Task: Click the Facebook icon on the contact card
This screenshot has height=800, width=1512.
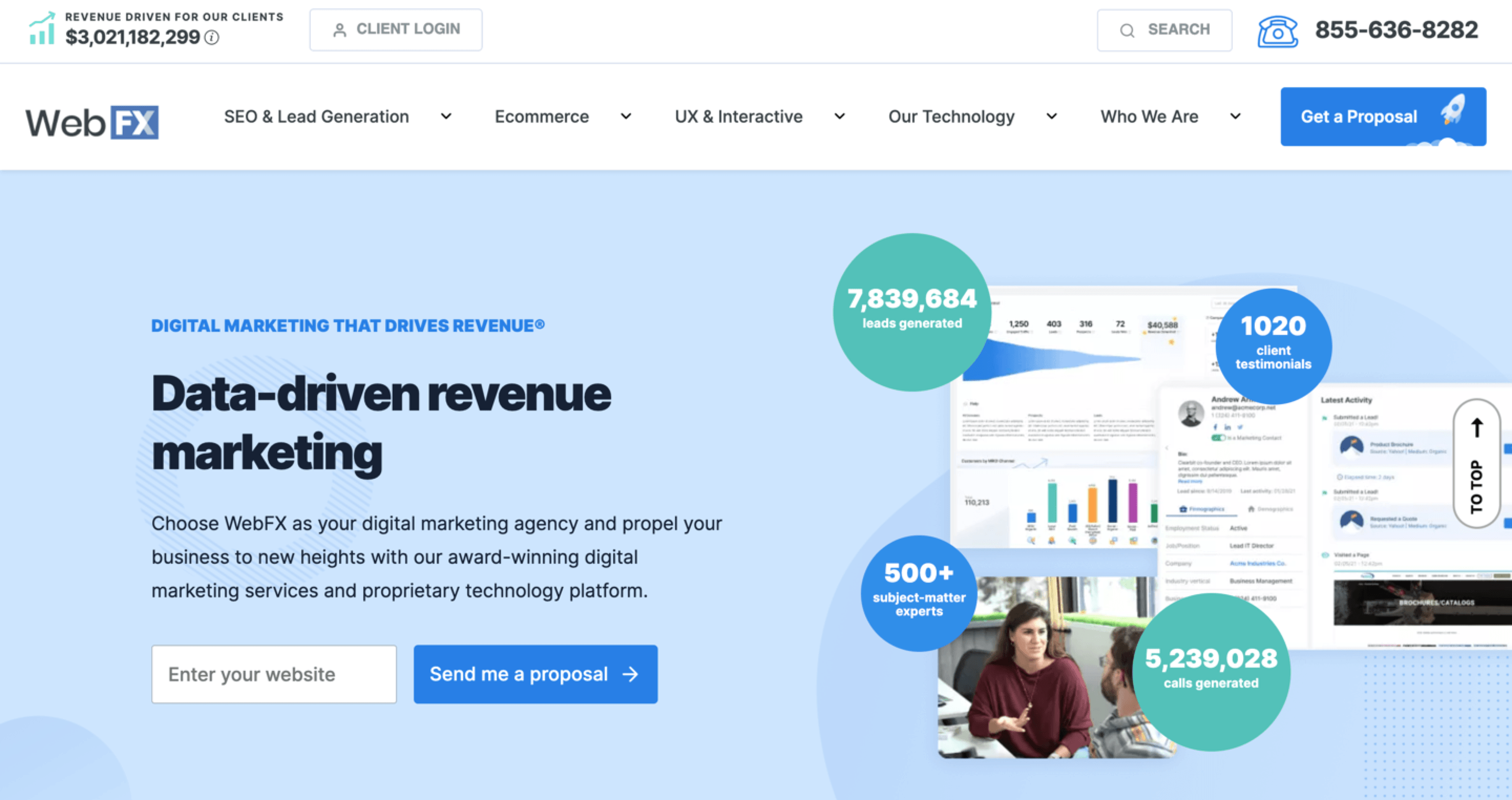Action: coord(1215,427)
